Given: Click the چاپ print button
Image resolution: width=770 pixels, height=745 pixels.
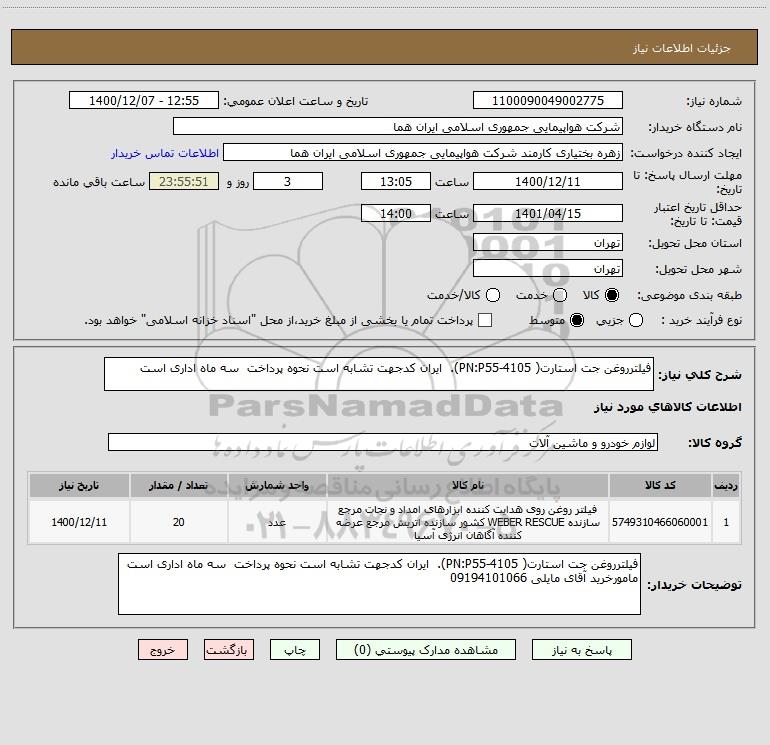Looking at the screenshot, I should click(295, 650).
